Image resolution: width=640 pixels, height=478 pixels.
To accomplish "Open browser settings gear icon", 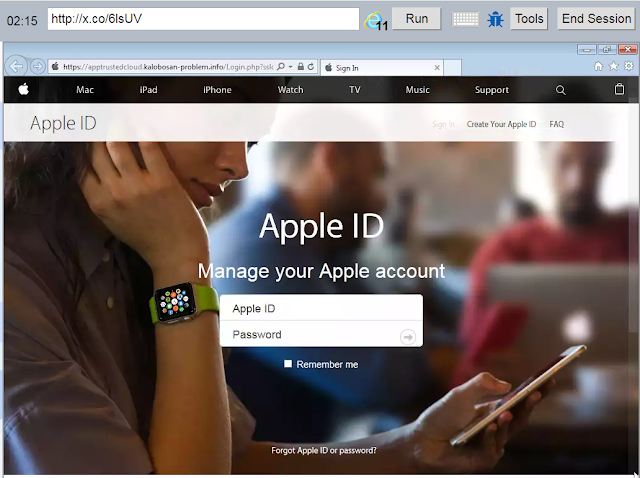I will [x=629, y=66].
